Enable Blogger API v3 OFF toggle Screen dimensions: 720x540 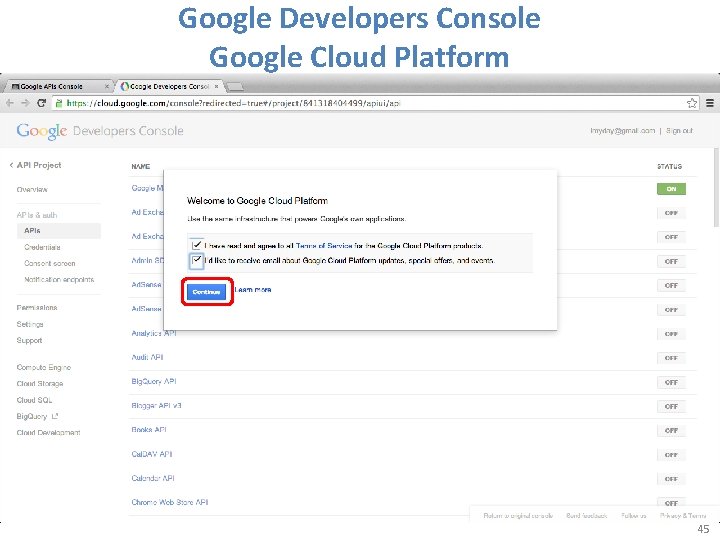(x=671, y=406)
